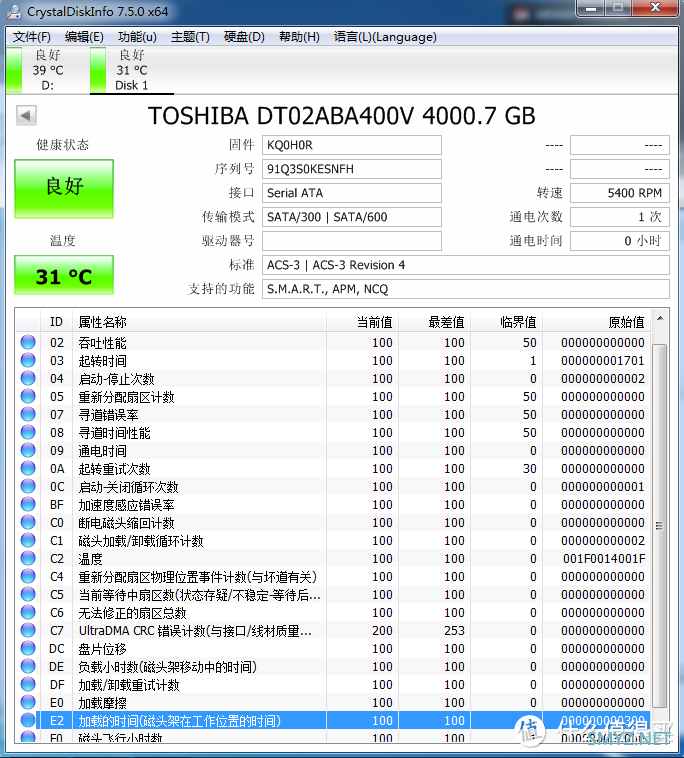Click the blue status orb for ID E2
Screen dimensions: 684x758
28,720
